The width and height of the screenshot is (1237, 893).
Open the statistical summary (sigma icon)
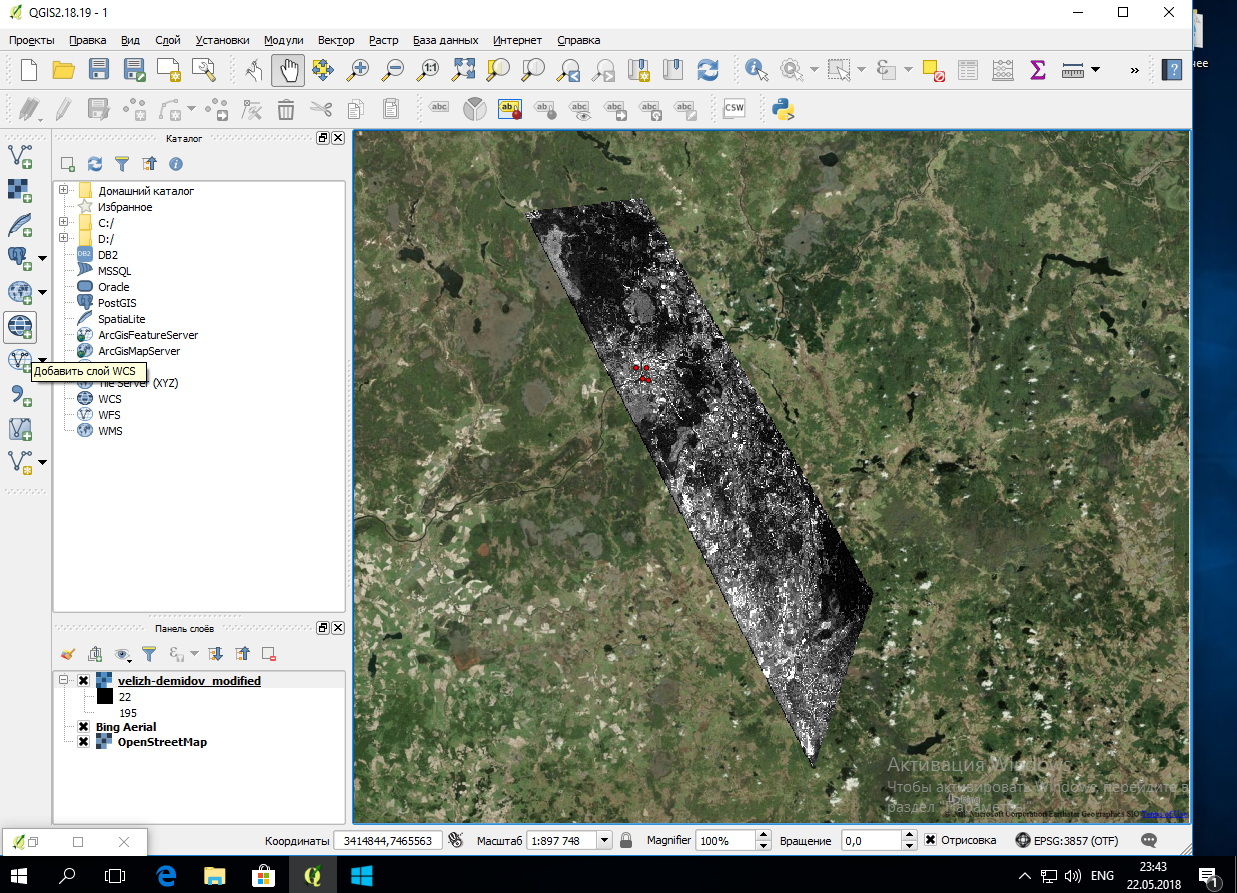click(1037, 70)
